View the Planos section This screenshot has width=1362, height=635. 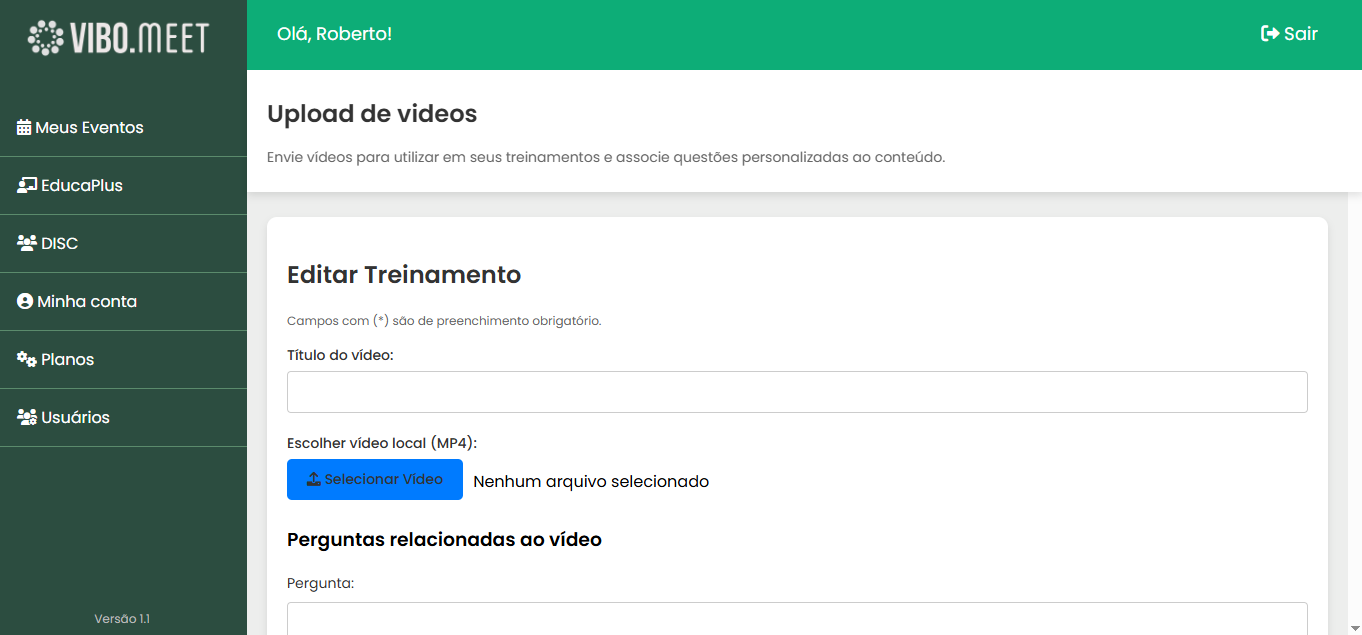tap(68, 359)
